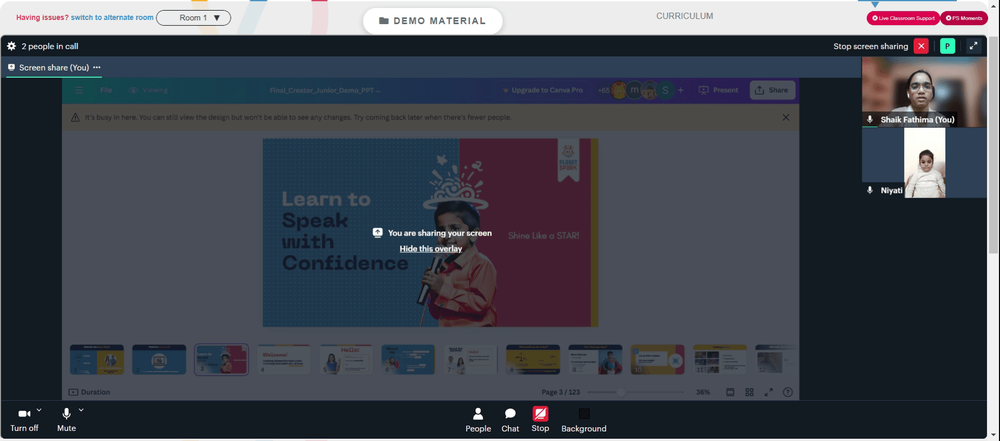
Task: Click the page vertical scrollbar
Action: [x=994, y=144]
